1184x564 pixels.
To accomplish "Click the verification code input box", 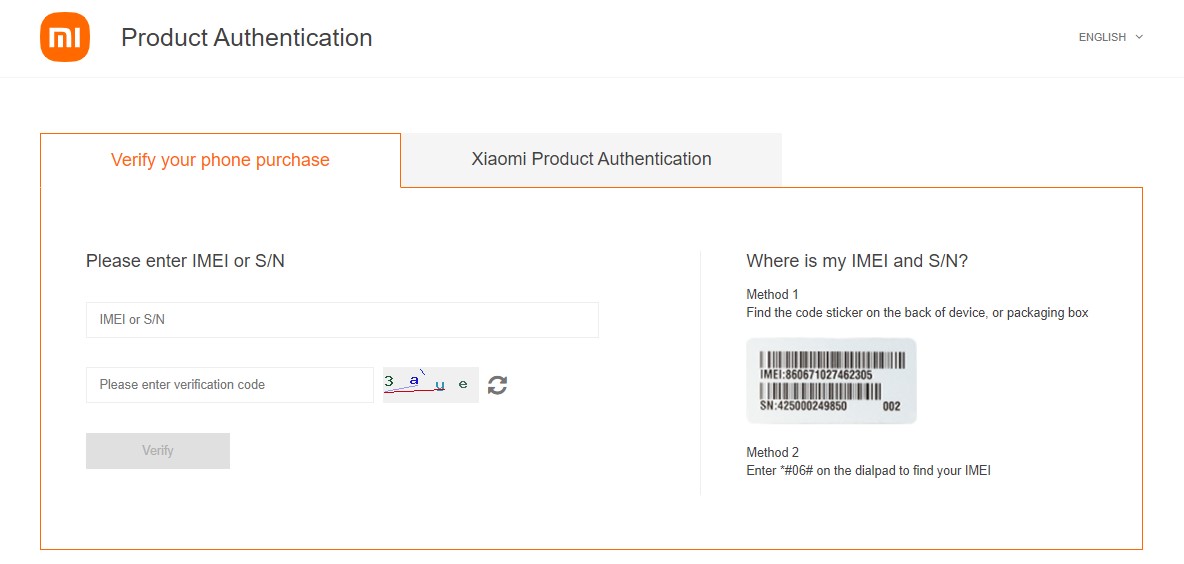I will pos(230,385).
